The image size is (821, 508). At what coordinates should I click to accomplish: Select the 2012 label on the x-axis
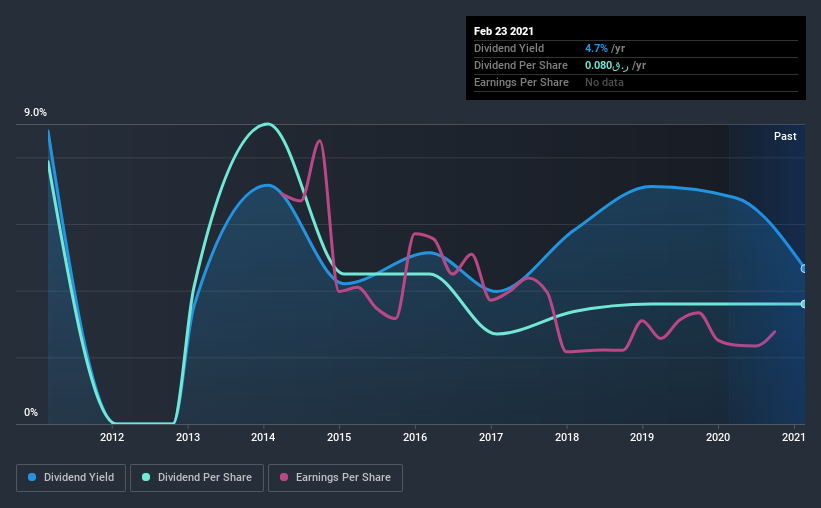tap(112, 437)
